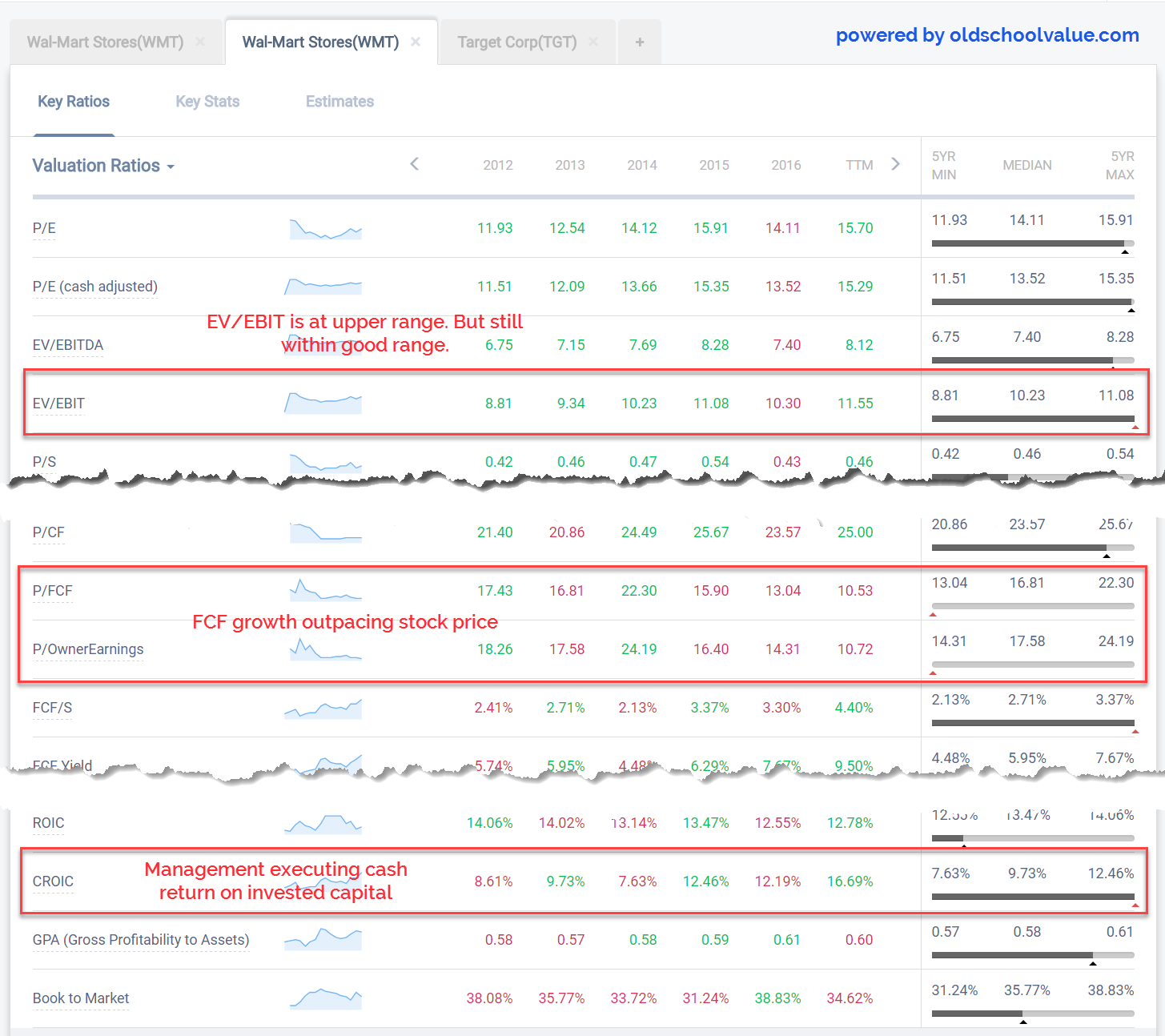This screenshot has width=1165, height=1036.
Task: View the P/CF sparkline chart
Action: (x=326, y=532)
